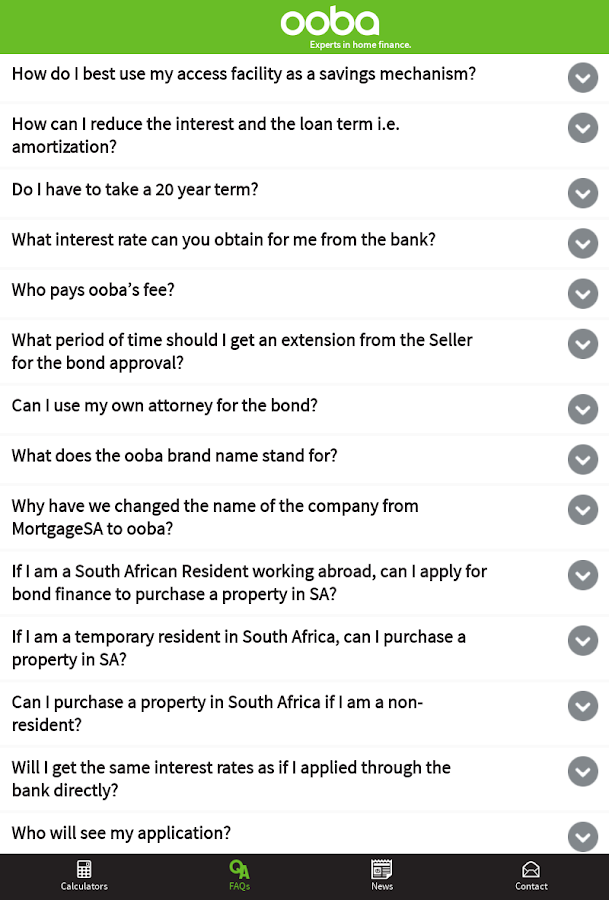Open the News newspaper icon
The image size is (609, 900).
click(x=382, y=869)
